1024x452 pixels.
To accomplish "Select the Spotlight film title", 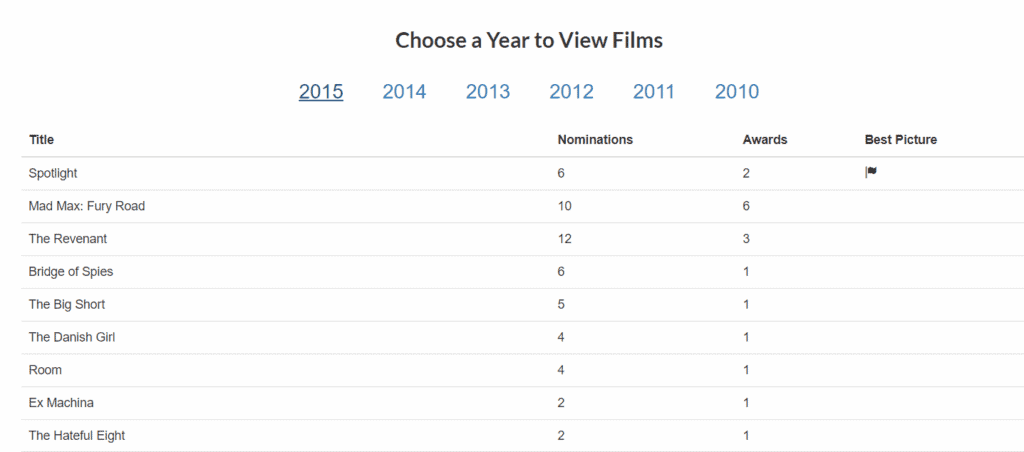I will (x=53, y=174).
